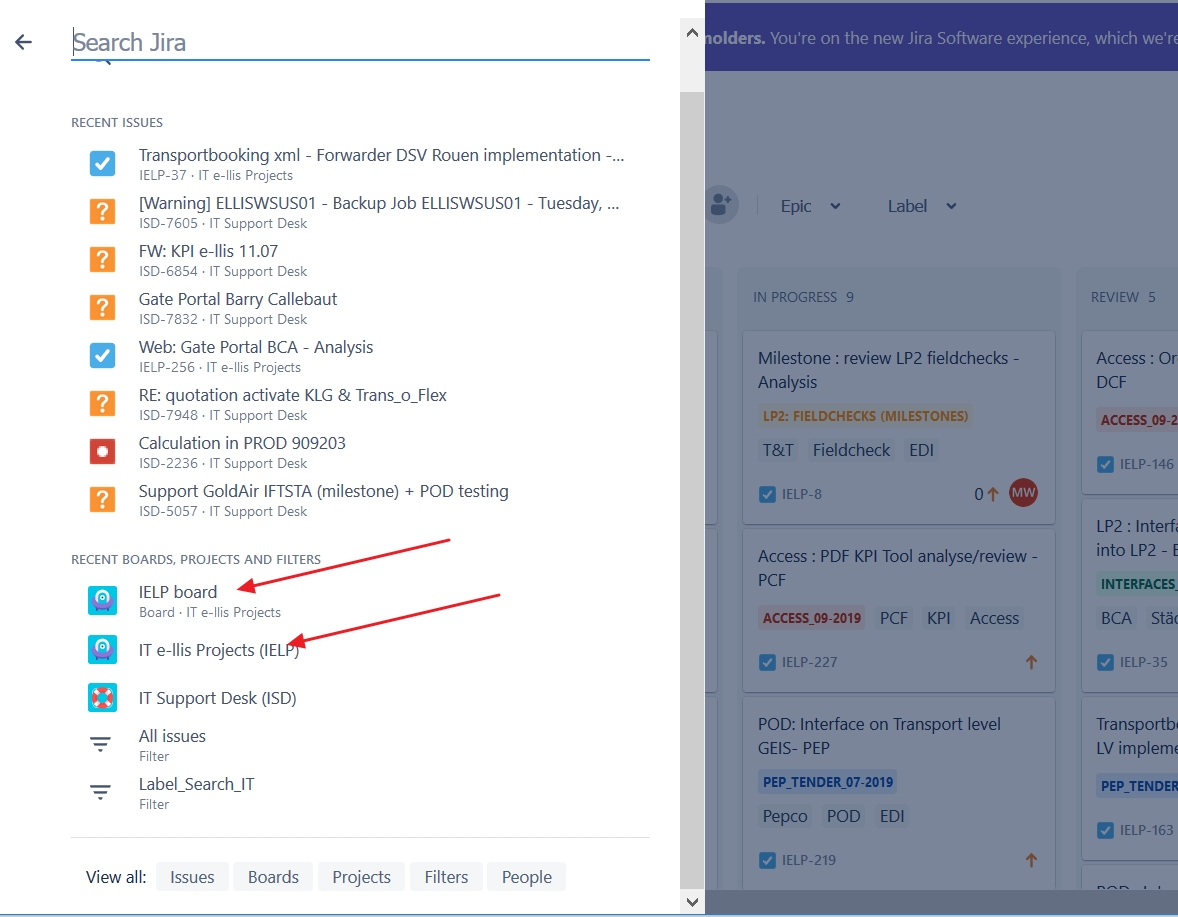The image size is (1178, 917).
Task: Click the task type checkbox on IELP-146 card
Action: coord(1105,465)
